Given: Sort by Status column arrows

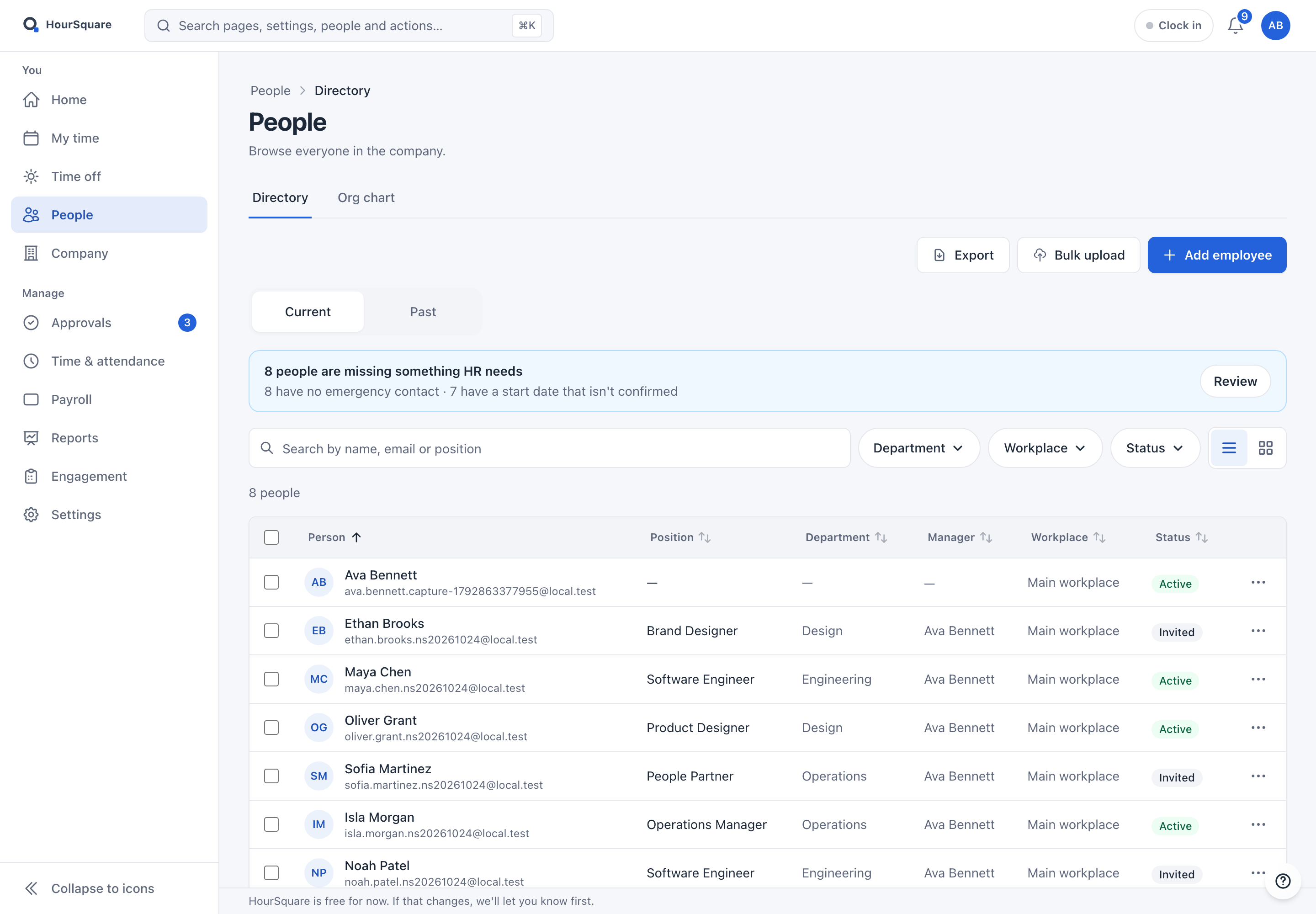Looking at the screenshot, I should (1201, 537).
